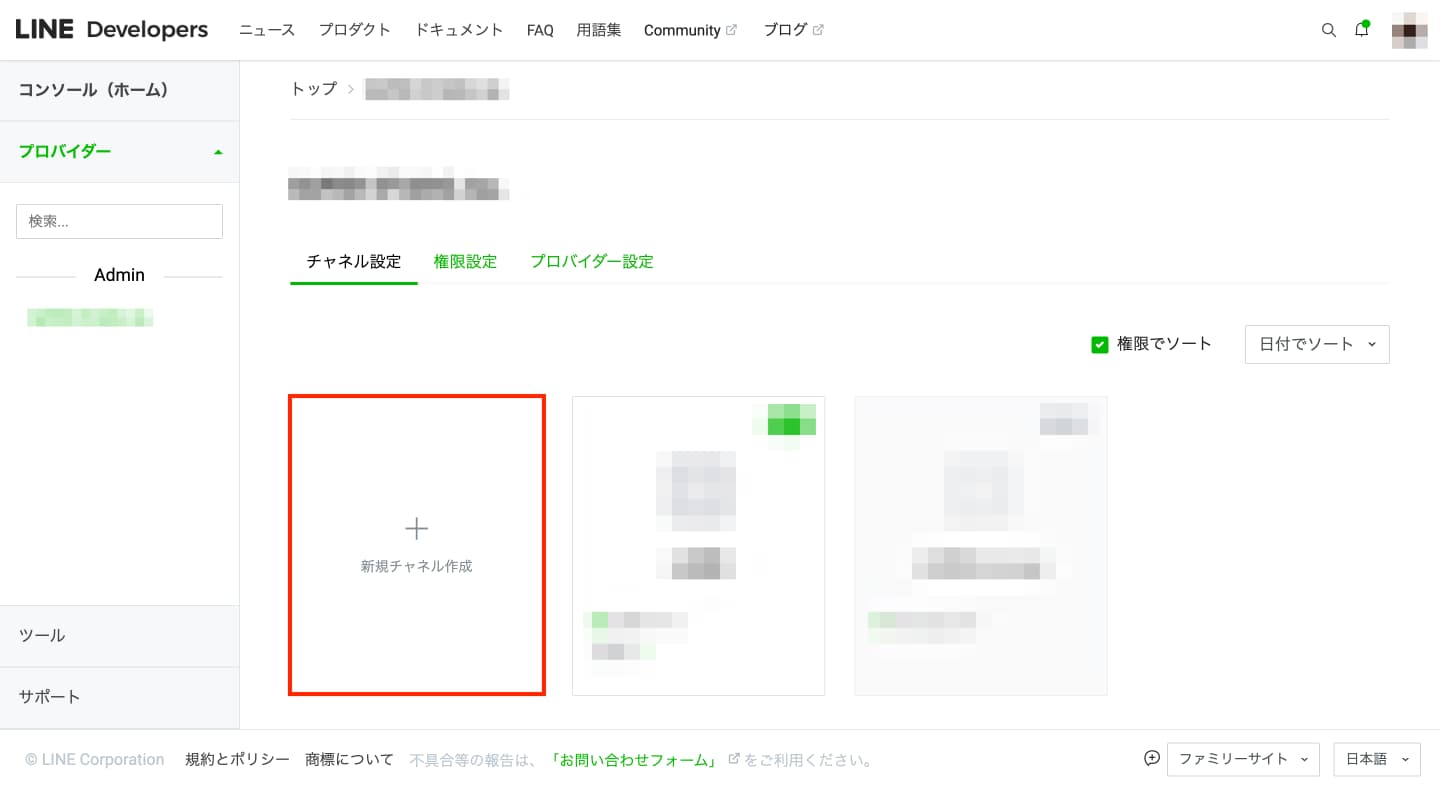1440x789 pixels.
Task: Open the 規約とポリシー footer link
Action: [x=237, y=760]
